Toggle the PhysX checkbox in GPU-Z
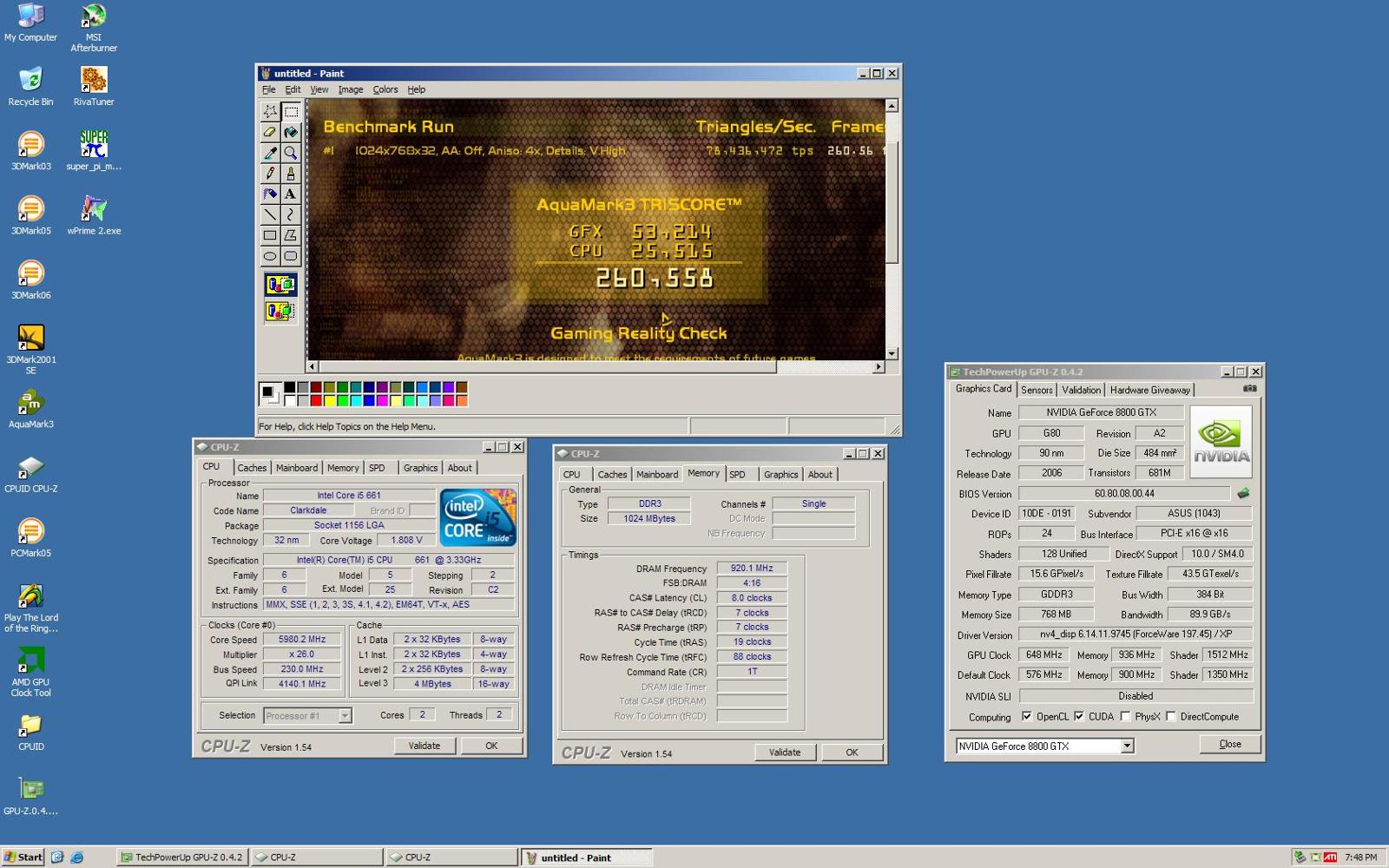Screen dimensions: 1389x868 1125,716
